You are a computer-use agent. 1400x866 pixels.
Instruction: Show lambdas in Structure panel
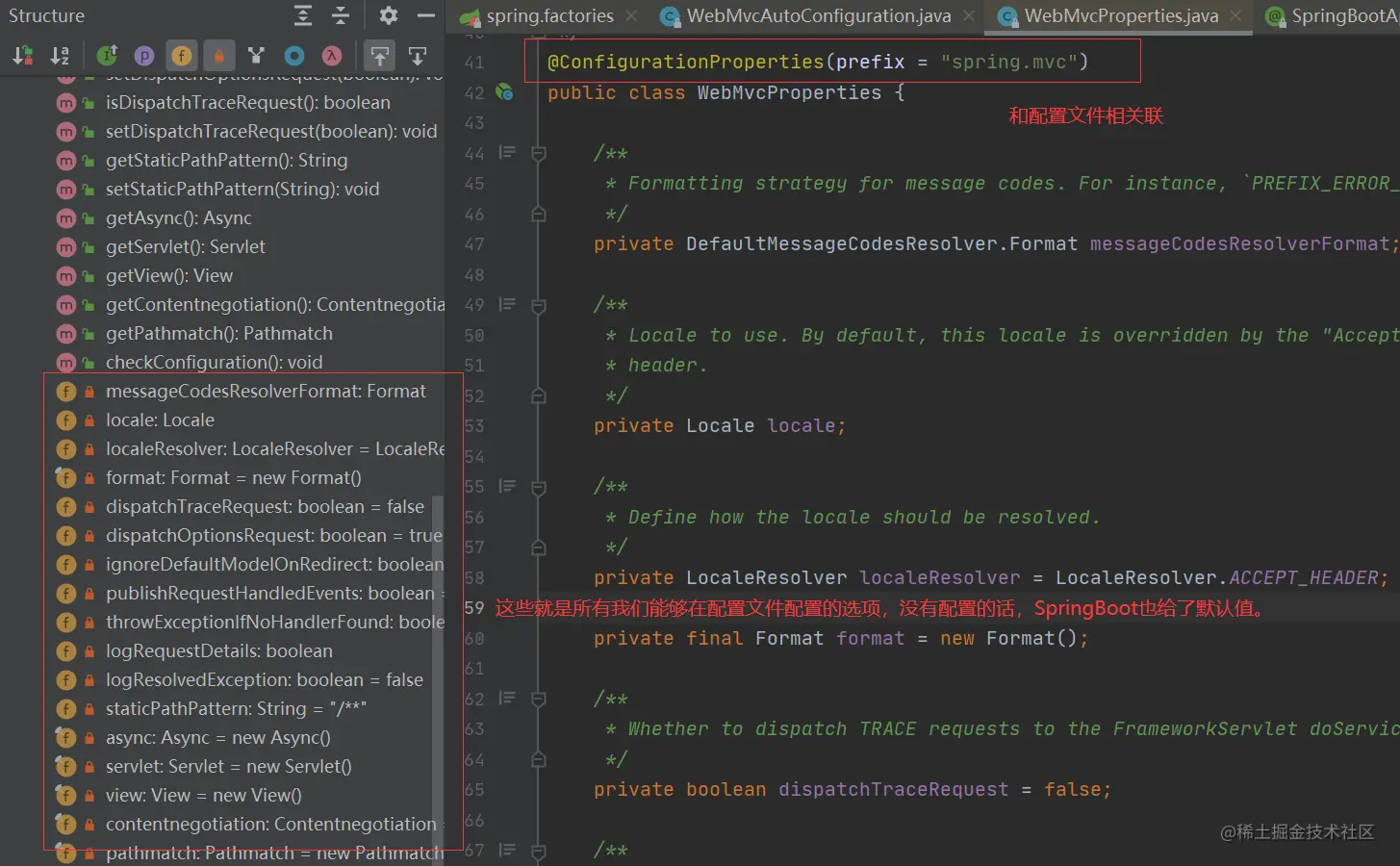(x=332, y=56)
